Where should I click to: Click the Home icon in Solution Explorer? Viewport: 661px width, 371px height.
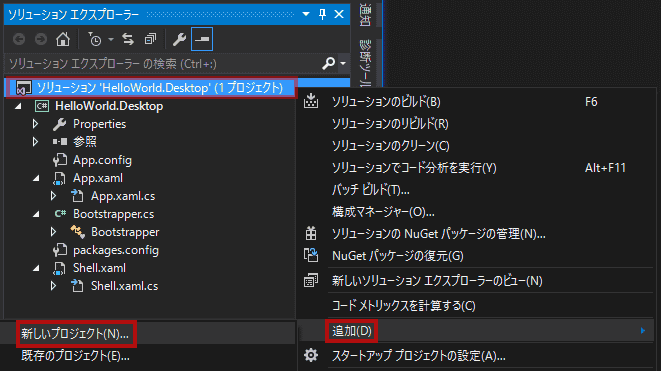(63, 39)
